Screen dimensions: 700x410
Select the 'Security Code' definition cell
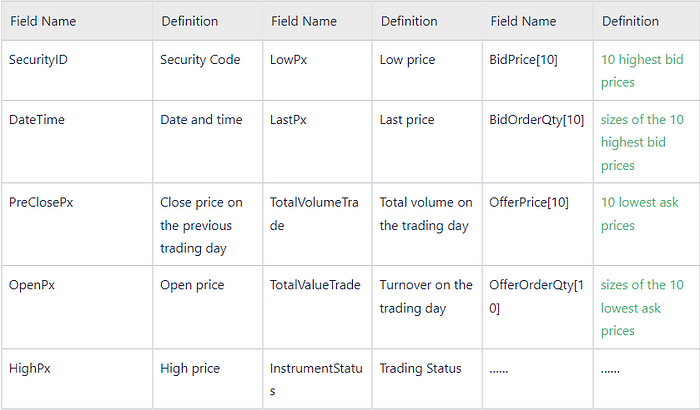tap(208, 70)
